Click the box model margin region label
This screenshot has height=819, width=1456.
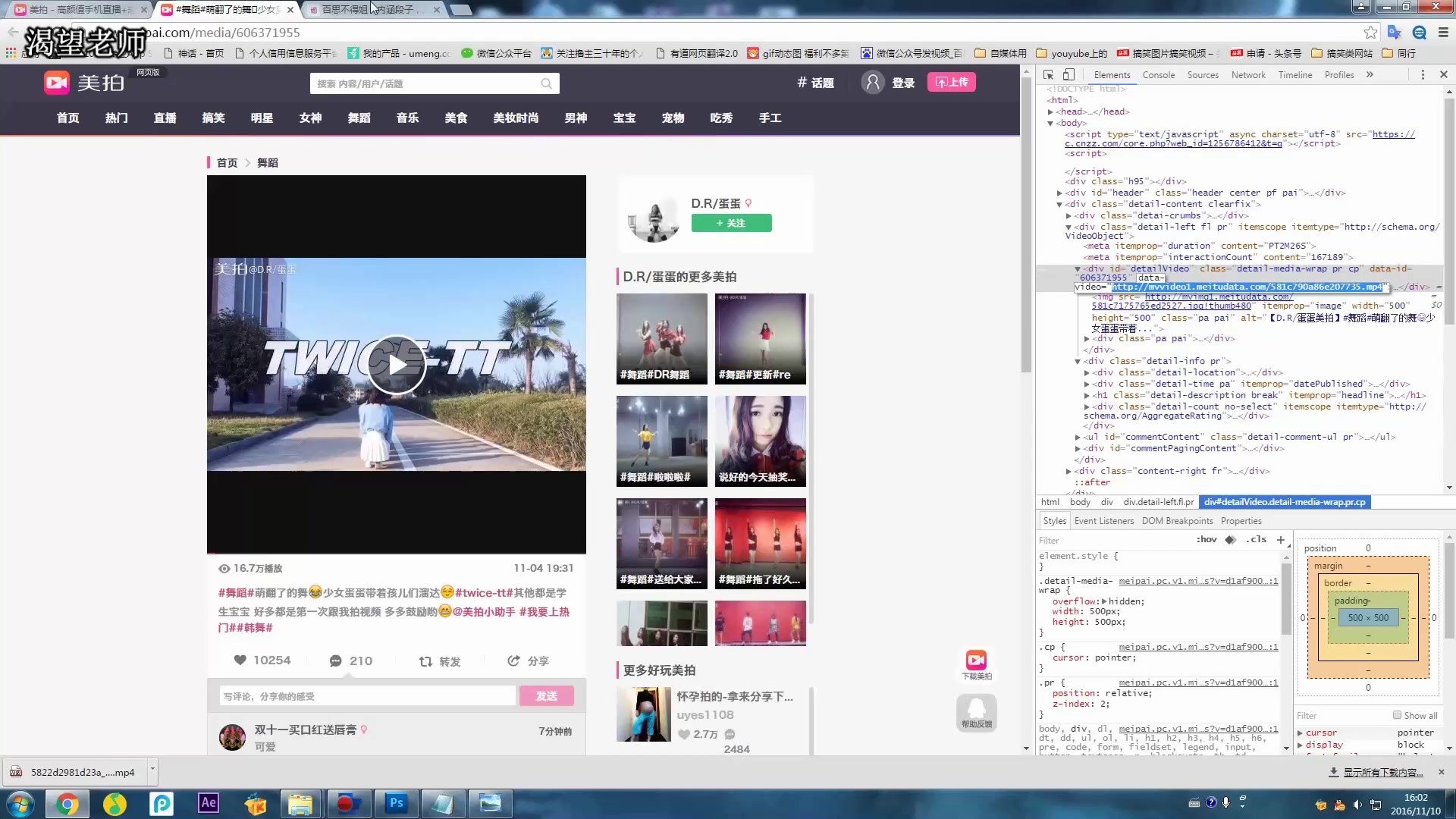click(x=1328, y=566)
